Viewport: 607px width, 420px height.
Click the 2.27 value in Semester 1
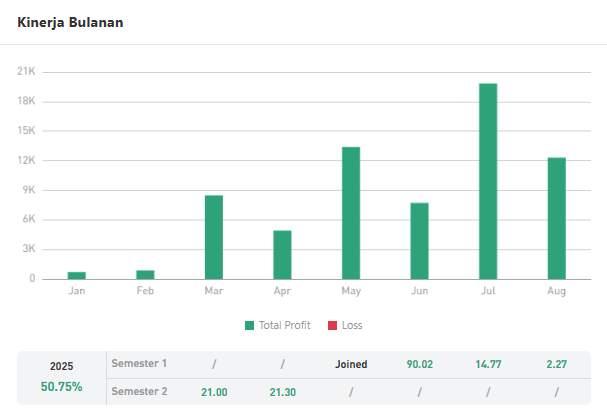click(557, 364)
